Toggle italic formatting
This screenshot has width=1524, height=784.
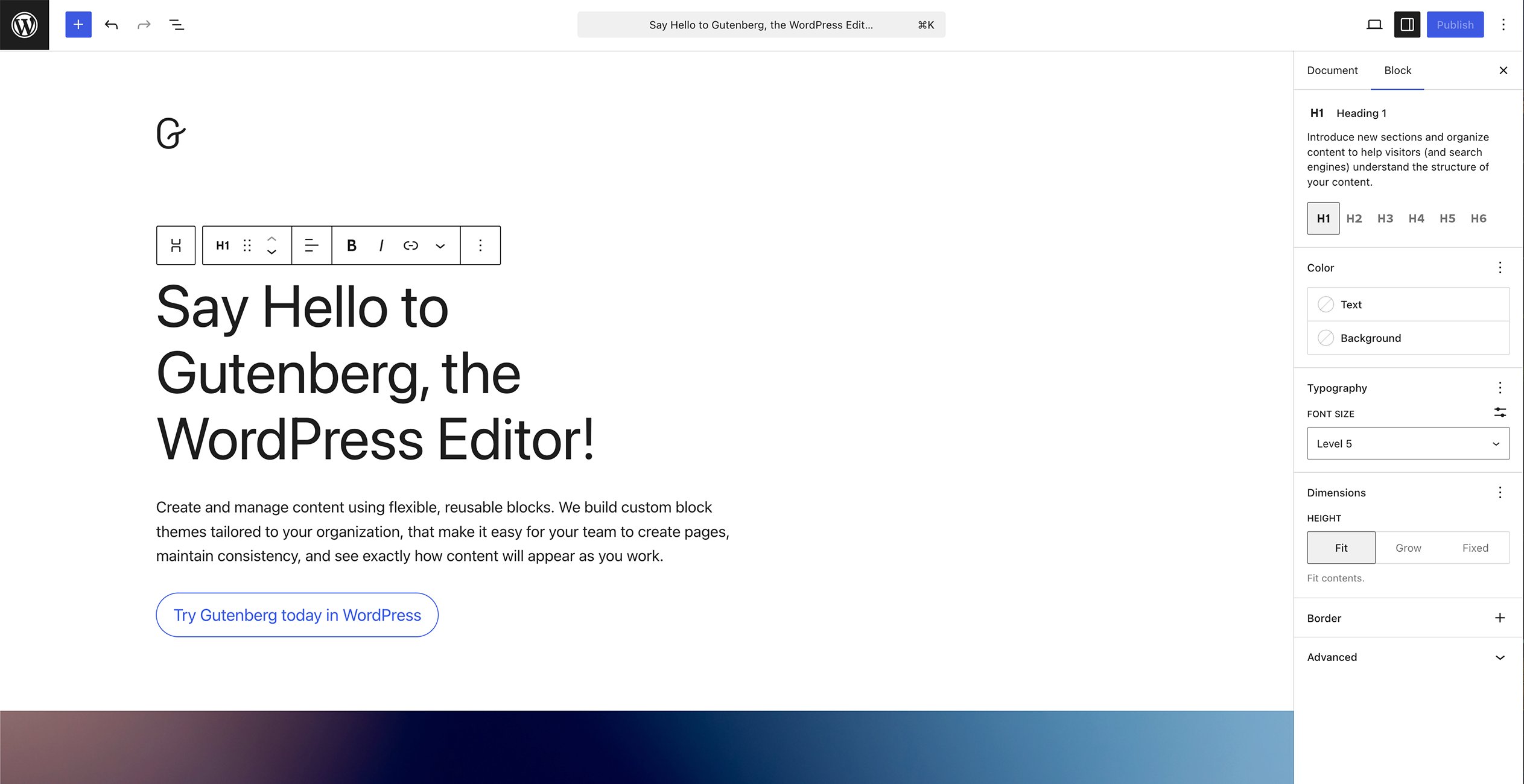(x=381, y=245)
